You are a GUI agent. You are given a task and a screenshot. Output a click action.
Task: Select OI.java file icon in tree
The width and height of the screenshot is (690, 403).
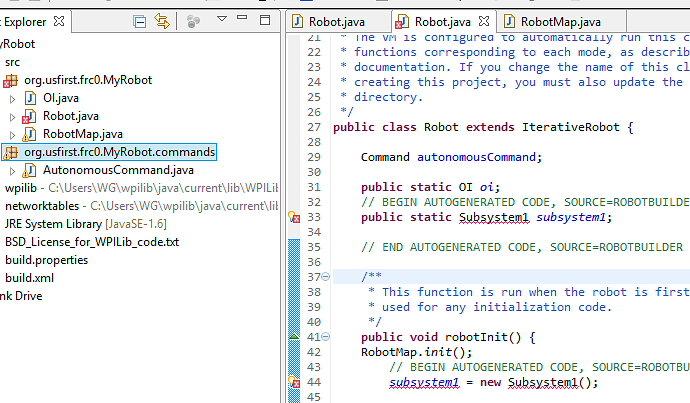click(x=30, y=98)
